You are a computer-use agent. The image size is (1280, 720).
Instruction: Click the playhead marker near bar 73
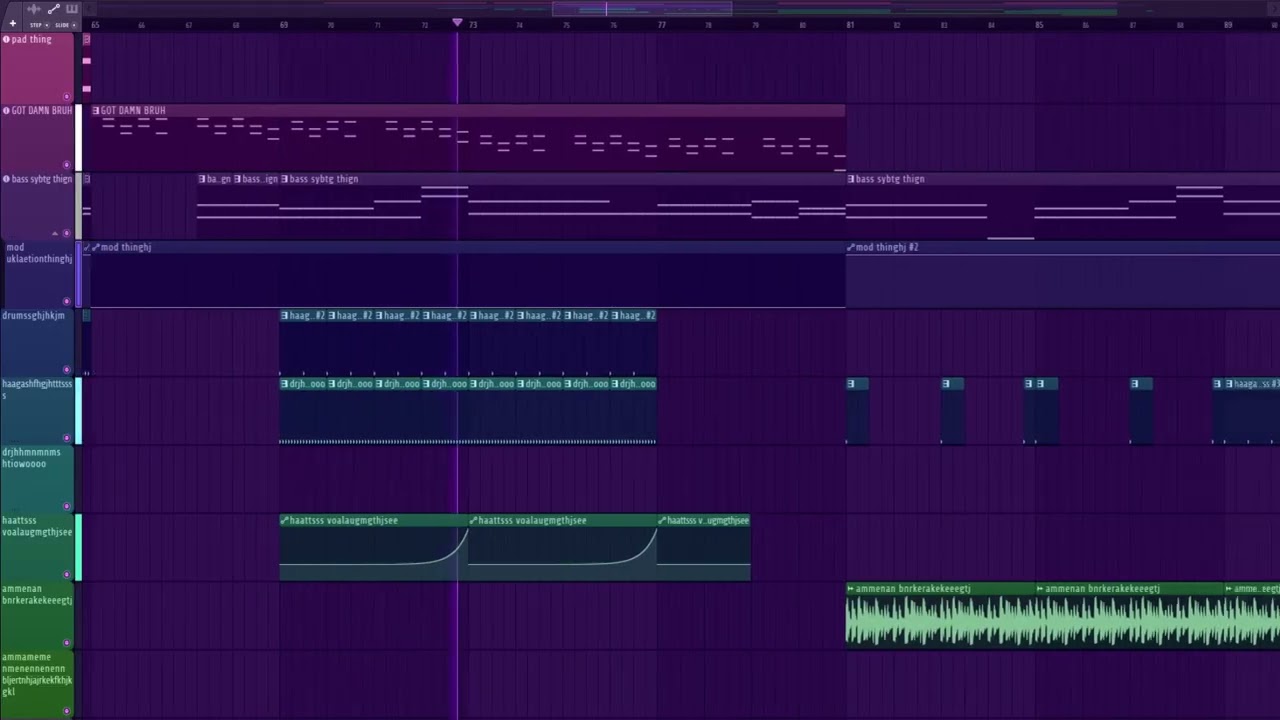coord(457,23)
